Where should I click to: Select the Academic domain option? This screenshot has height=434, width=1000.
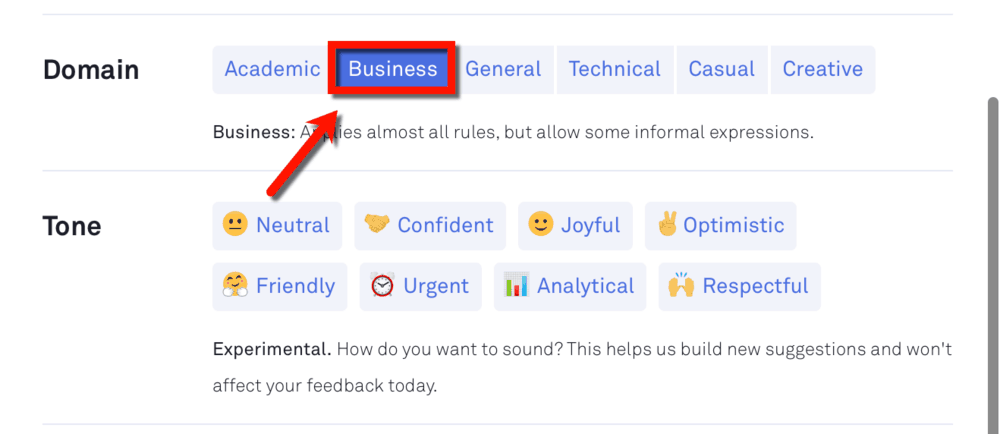click(x=272, y=69)
